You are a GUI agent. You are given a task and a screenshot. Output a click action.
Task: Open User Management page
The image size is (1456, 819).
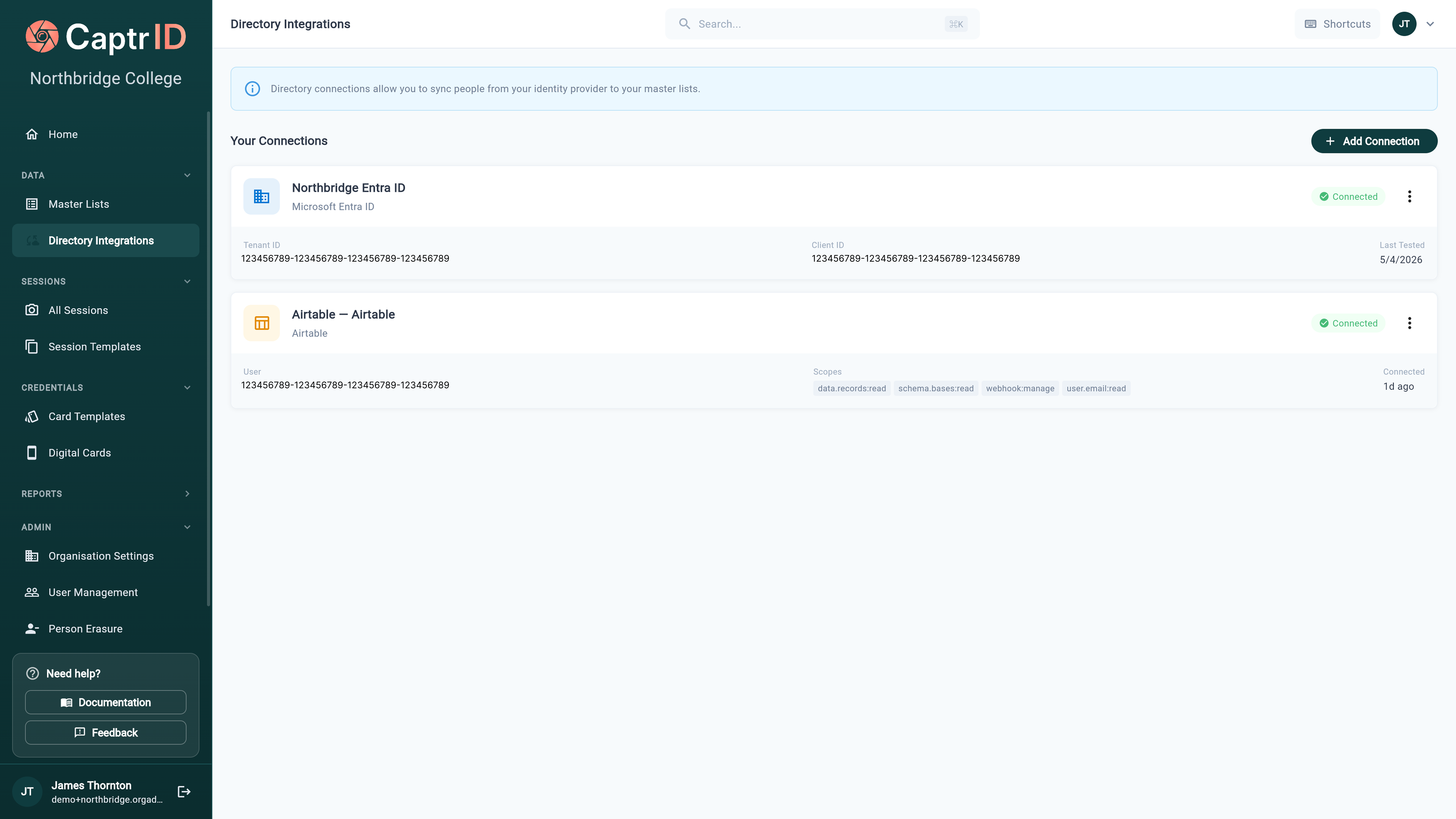click(106, 592)
